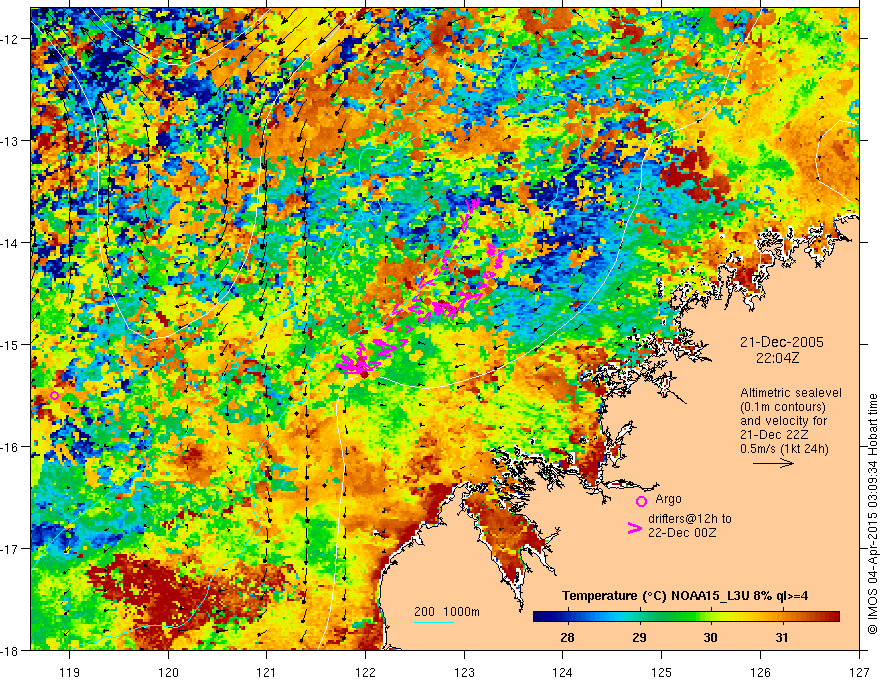880x680 pixels.
Task: Click the date label 21-Dec-2005
Action: point(782,342)
